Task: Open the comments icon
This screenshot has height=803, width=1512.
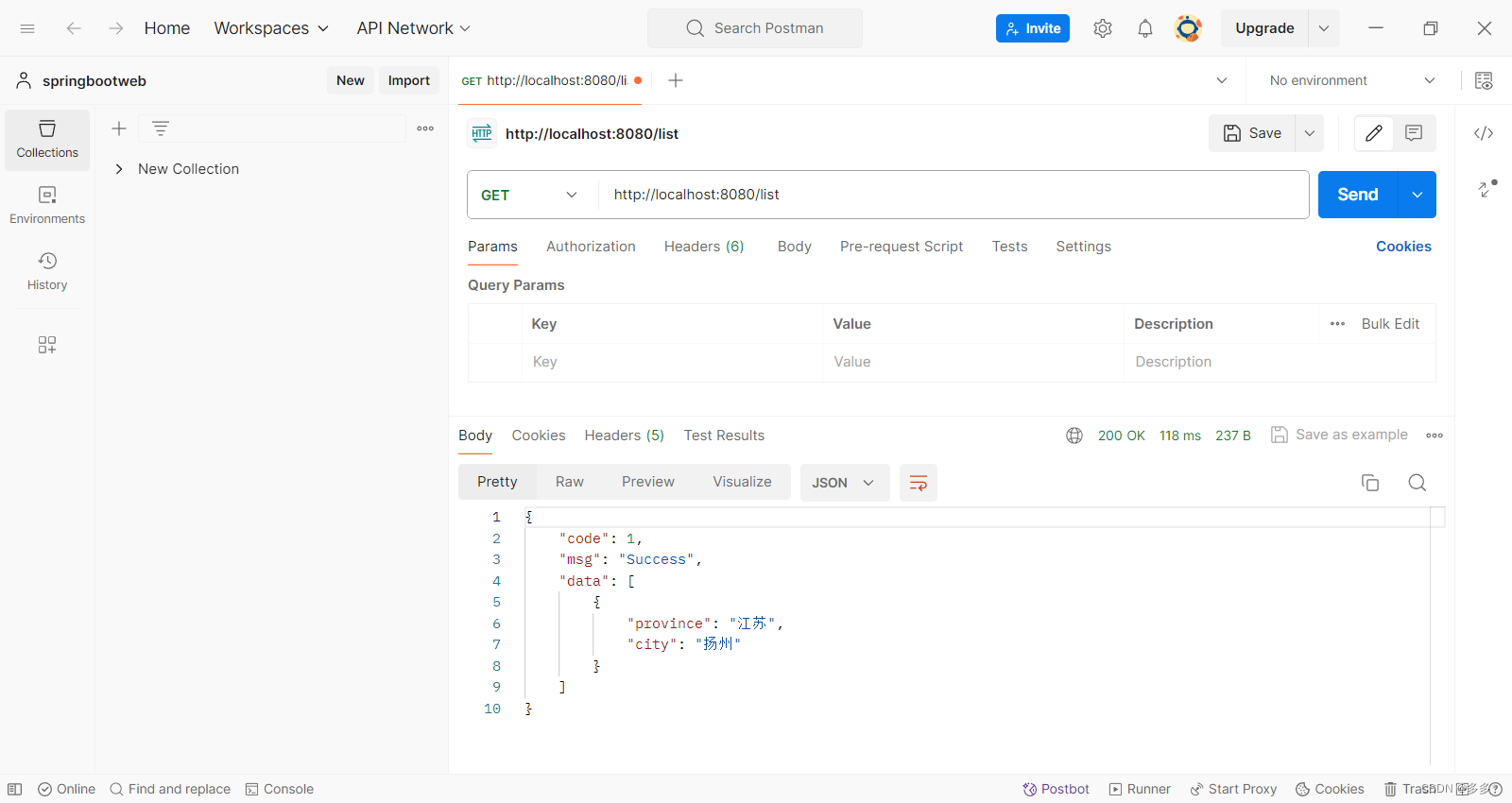Action: 1414,133
